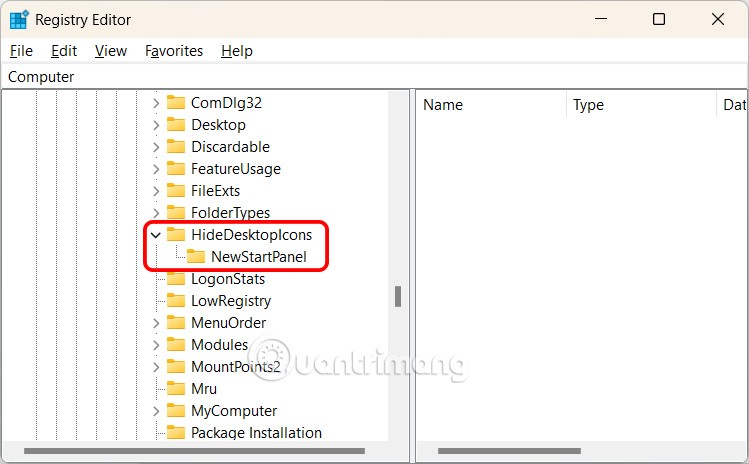The image size is (749, 464).
Task: Click the MountPoints2 folder icon
Action: pyautogui.click(x=176, y=367)
